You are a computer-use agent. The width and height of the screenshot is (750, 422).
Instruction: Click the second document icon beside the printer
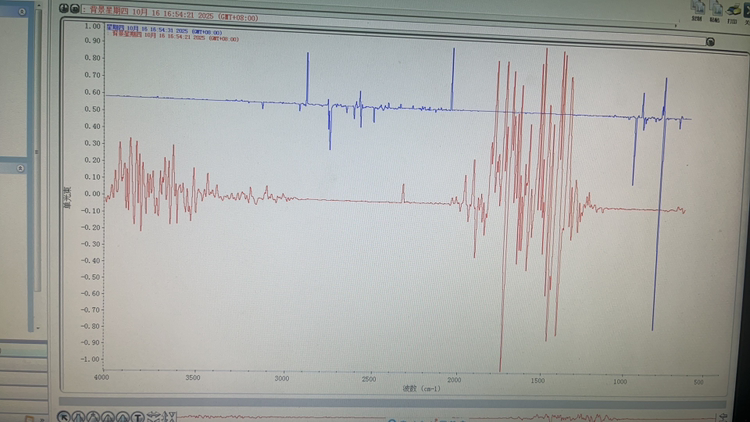(716, 9)
